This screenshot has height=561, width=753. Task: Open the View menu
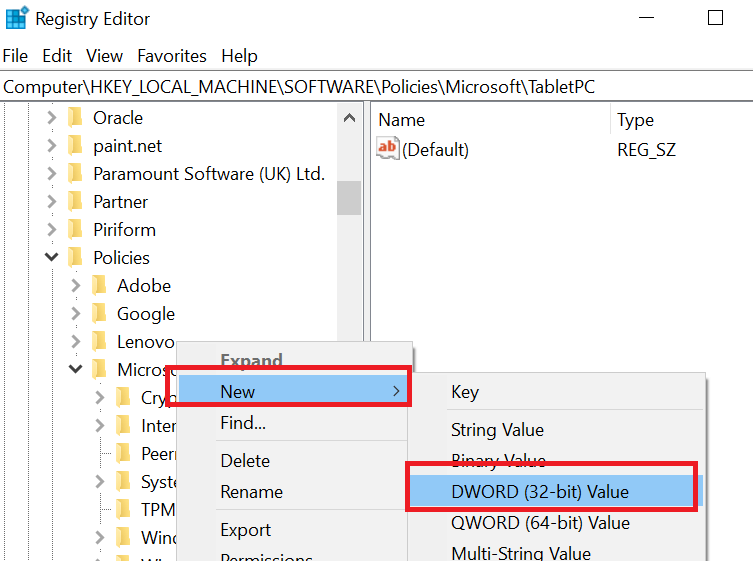pos(104,56)
